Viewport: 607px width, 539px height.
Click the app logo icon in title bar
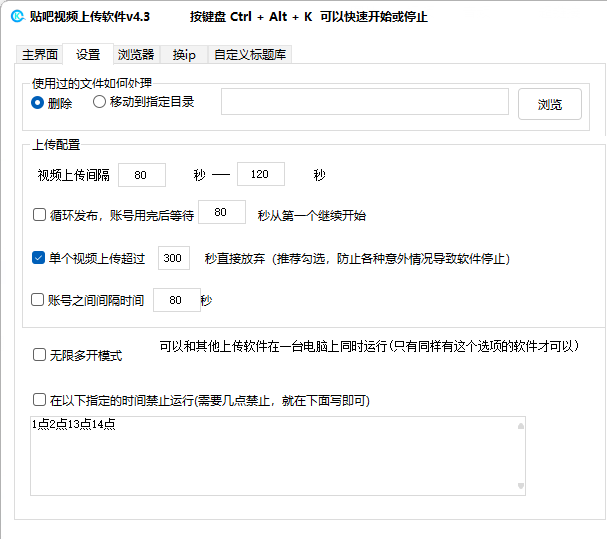pos(17,16)
